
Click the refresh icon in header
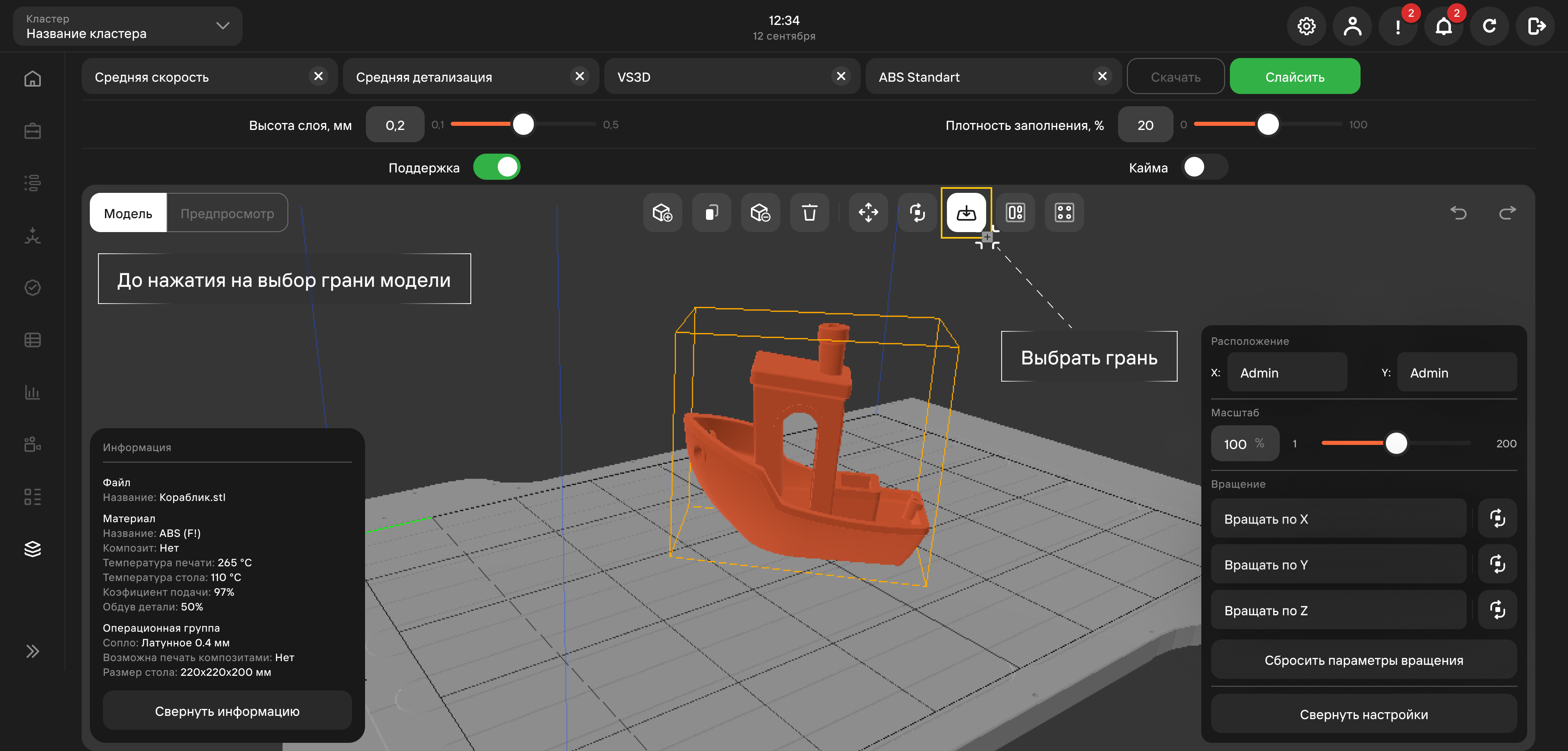tap(1490, 26)
